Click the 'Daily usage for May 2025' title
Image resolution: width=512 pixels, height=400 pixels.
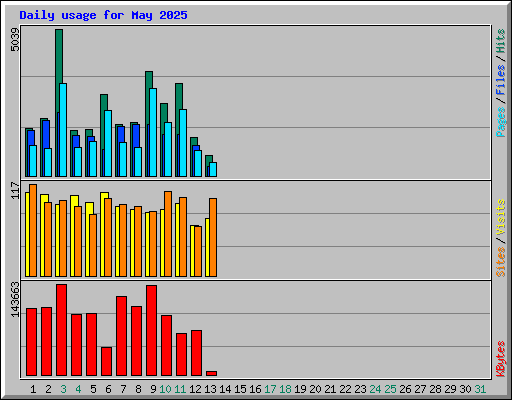pos(103,15)
